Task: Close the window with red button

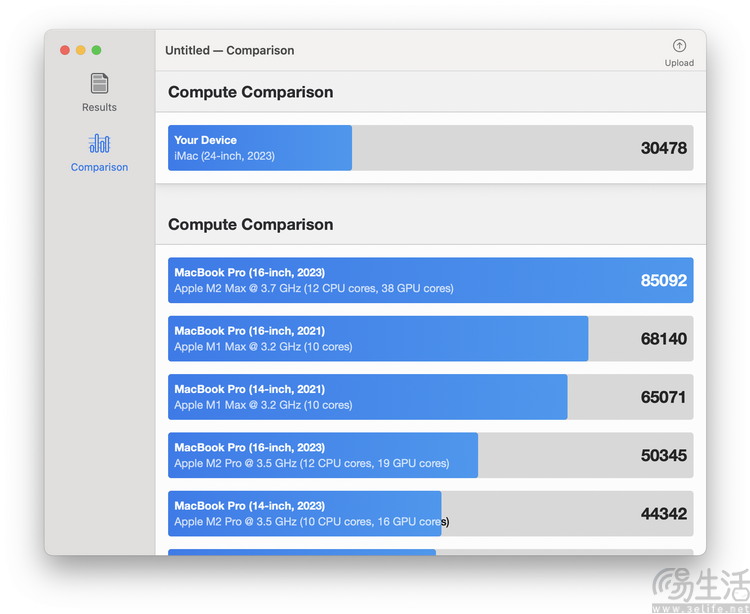Action: point(65,50)
